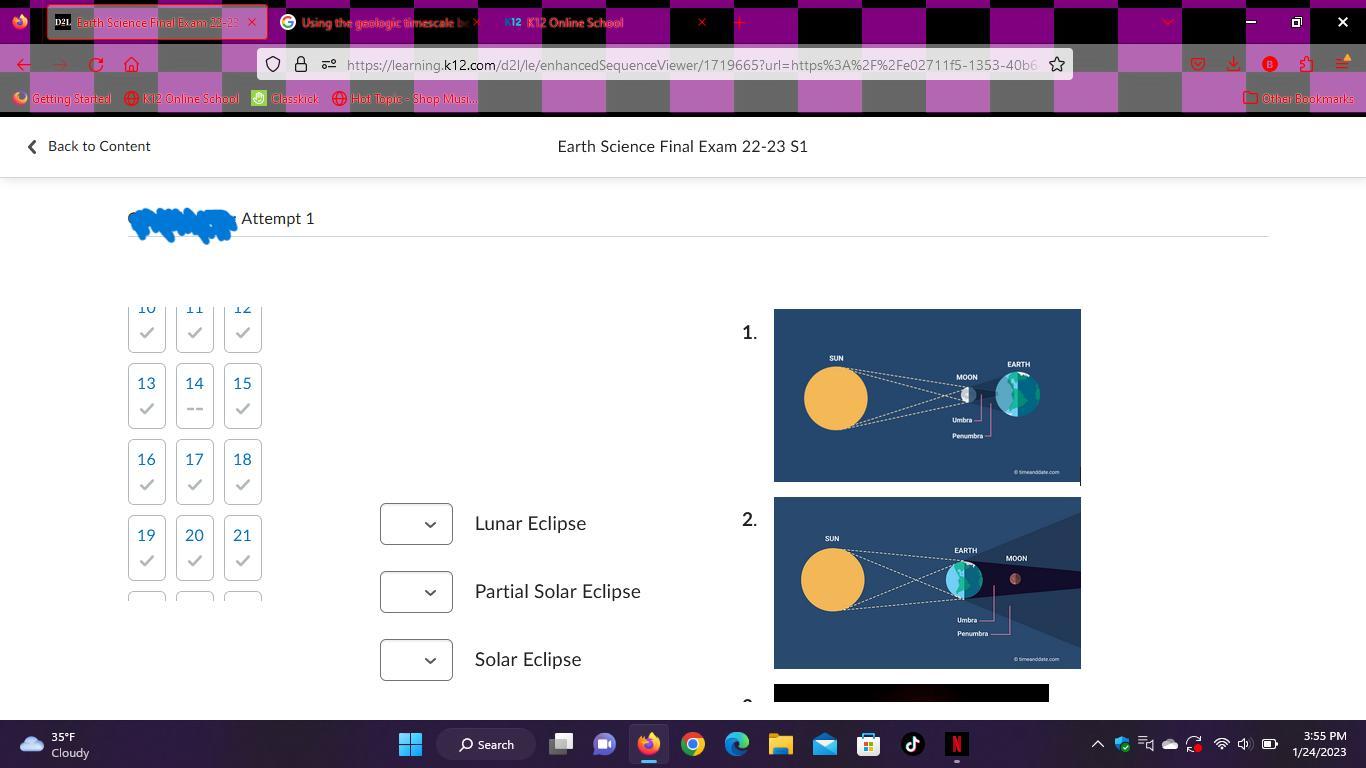Open Netflix from the taskbar
Image resolution: width=1366 pixels, height=768 pixels.
pyautogui.click(x=956, y=744)
